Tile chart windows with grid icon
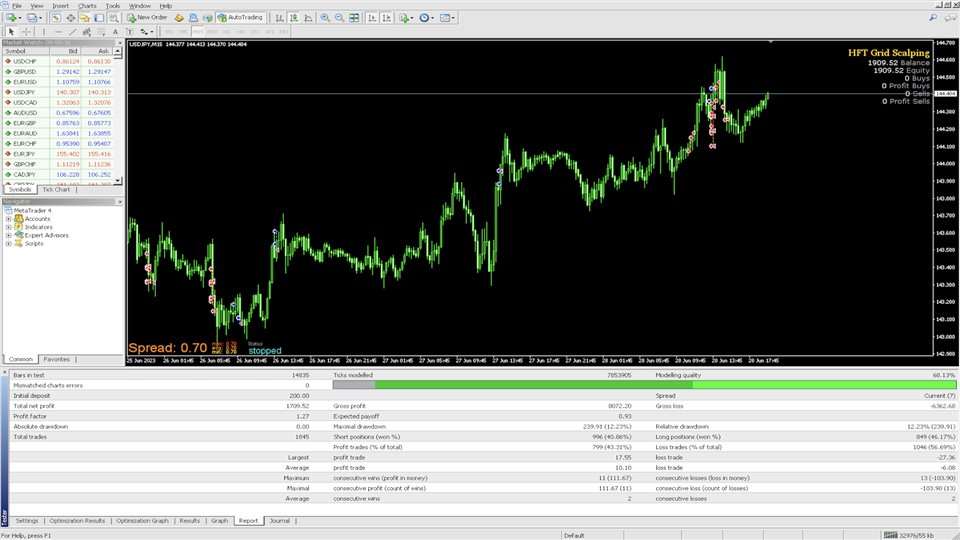This screenshot has height=540, width=960. coord(354,18)
